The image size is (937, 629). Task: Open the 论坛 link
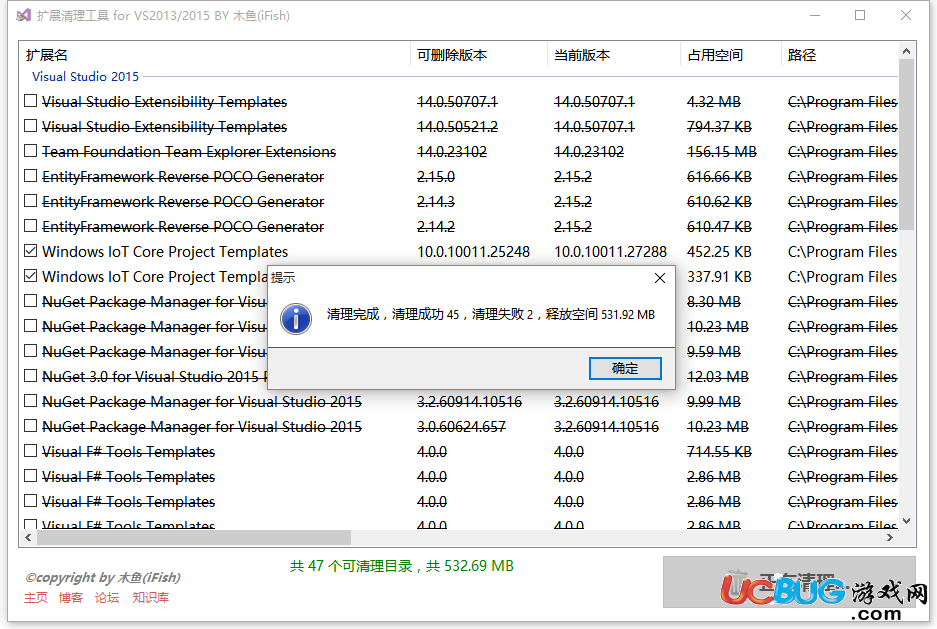click(107, 597)
